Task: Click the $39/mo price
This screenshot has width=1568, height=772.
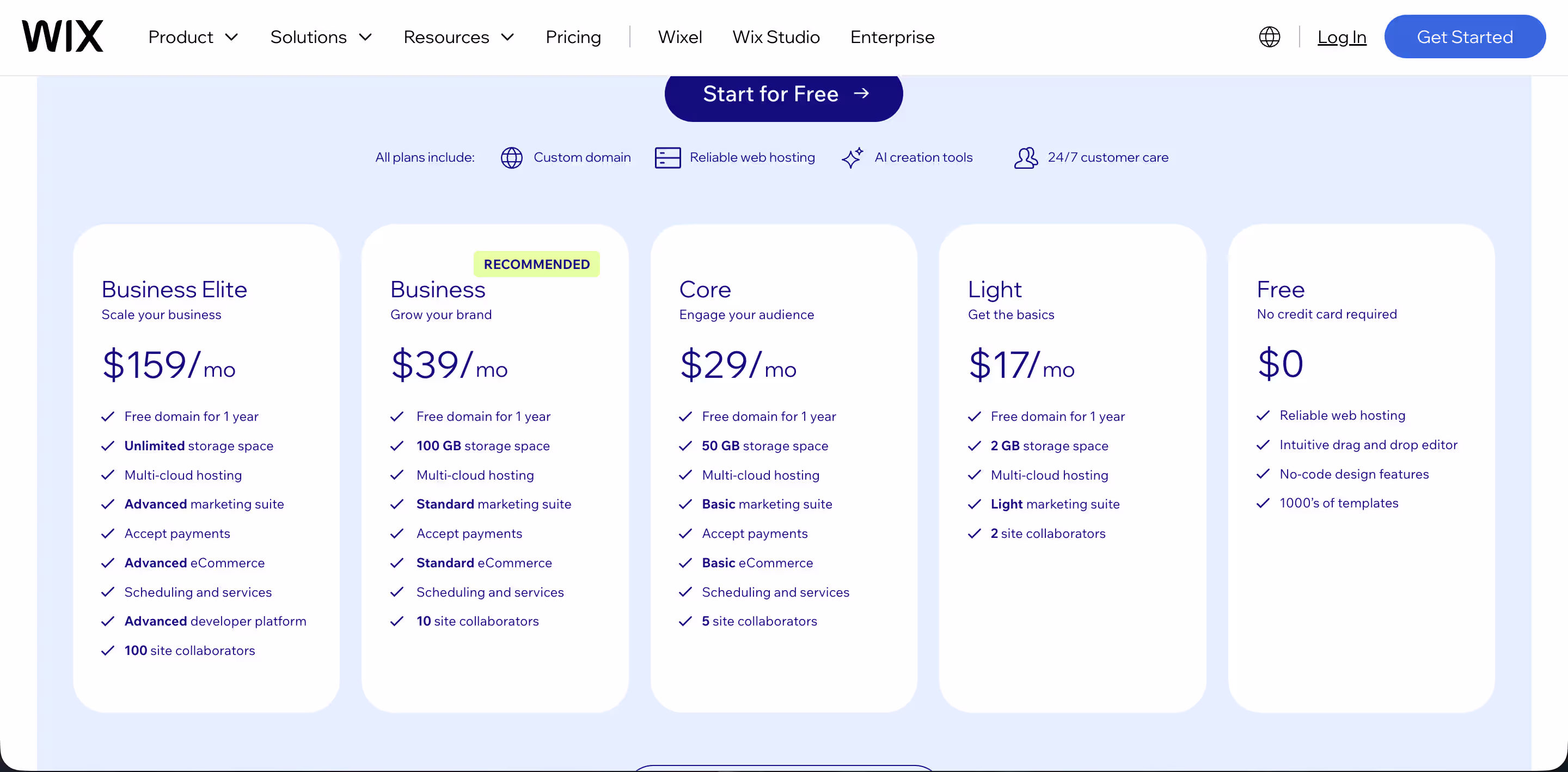Action: coord(449,365)
